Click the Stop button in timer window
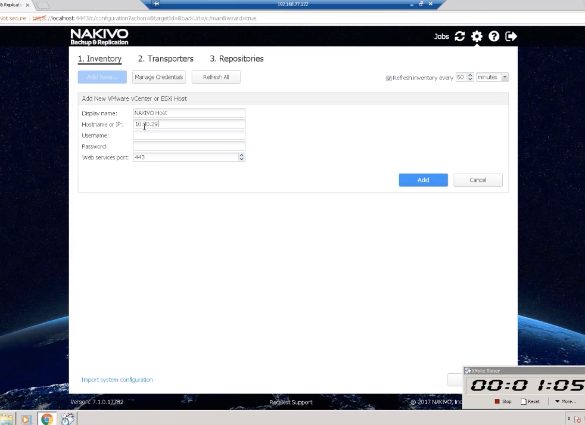This screenshot has width=585, height=425. [503, 401]
